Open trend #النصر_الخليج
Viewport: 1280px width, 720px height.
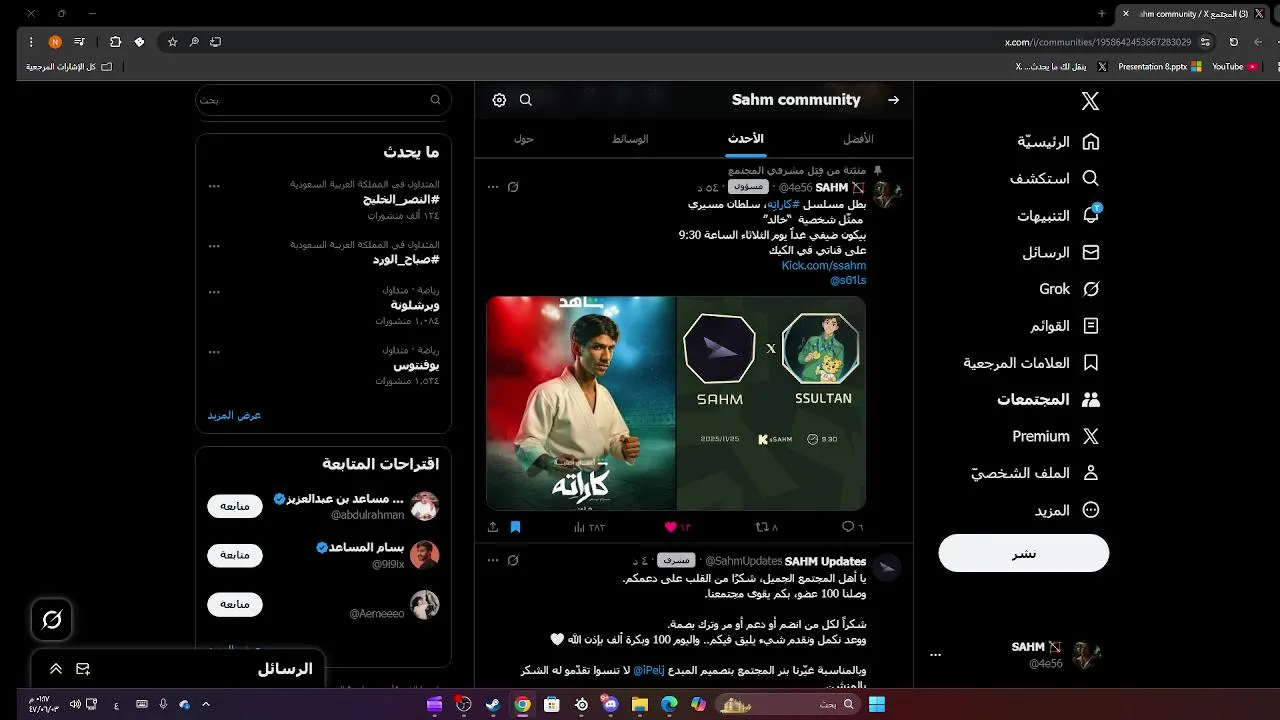[400, 200]
